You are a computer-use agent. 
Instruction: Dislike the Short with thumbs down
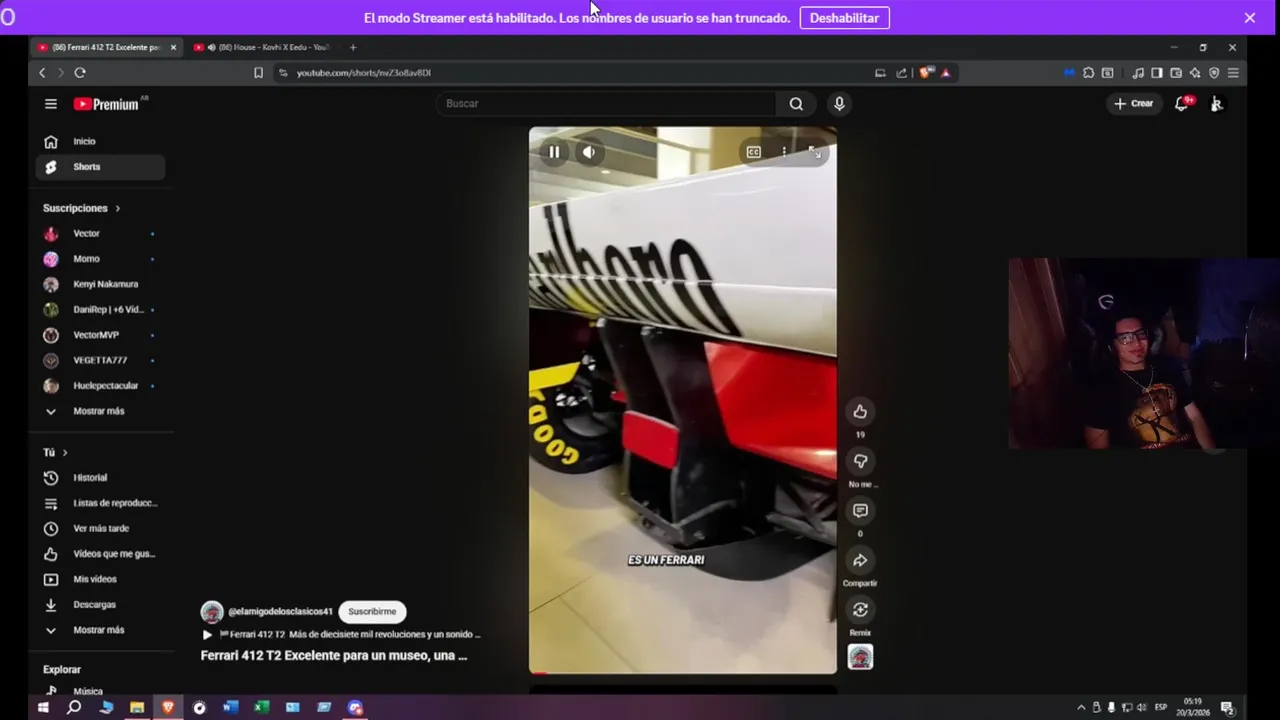[x=860, y=461]
